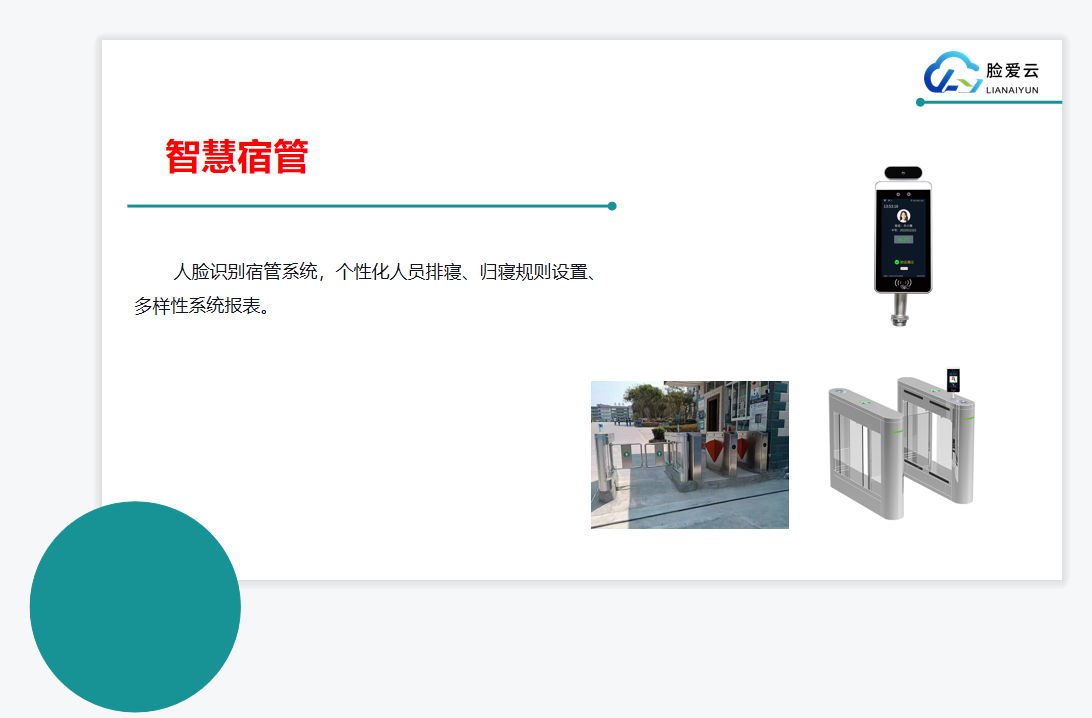
Task: Click the red flap barrier in the gate photo
Action: tap(713, 451)
